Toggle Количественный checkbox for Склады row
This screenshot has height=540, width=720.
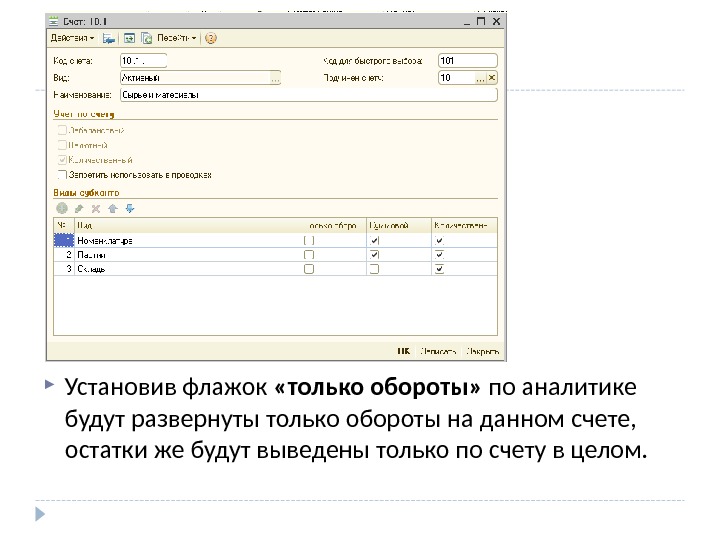(x=439, y=269)
